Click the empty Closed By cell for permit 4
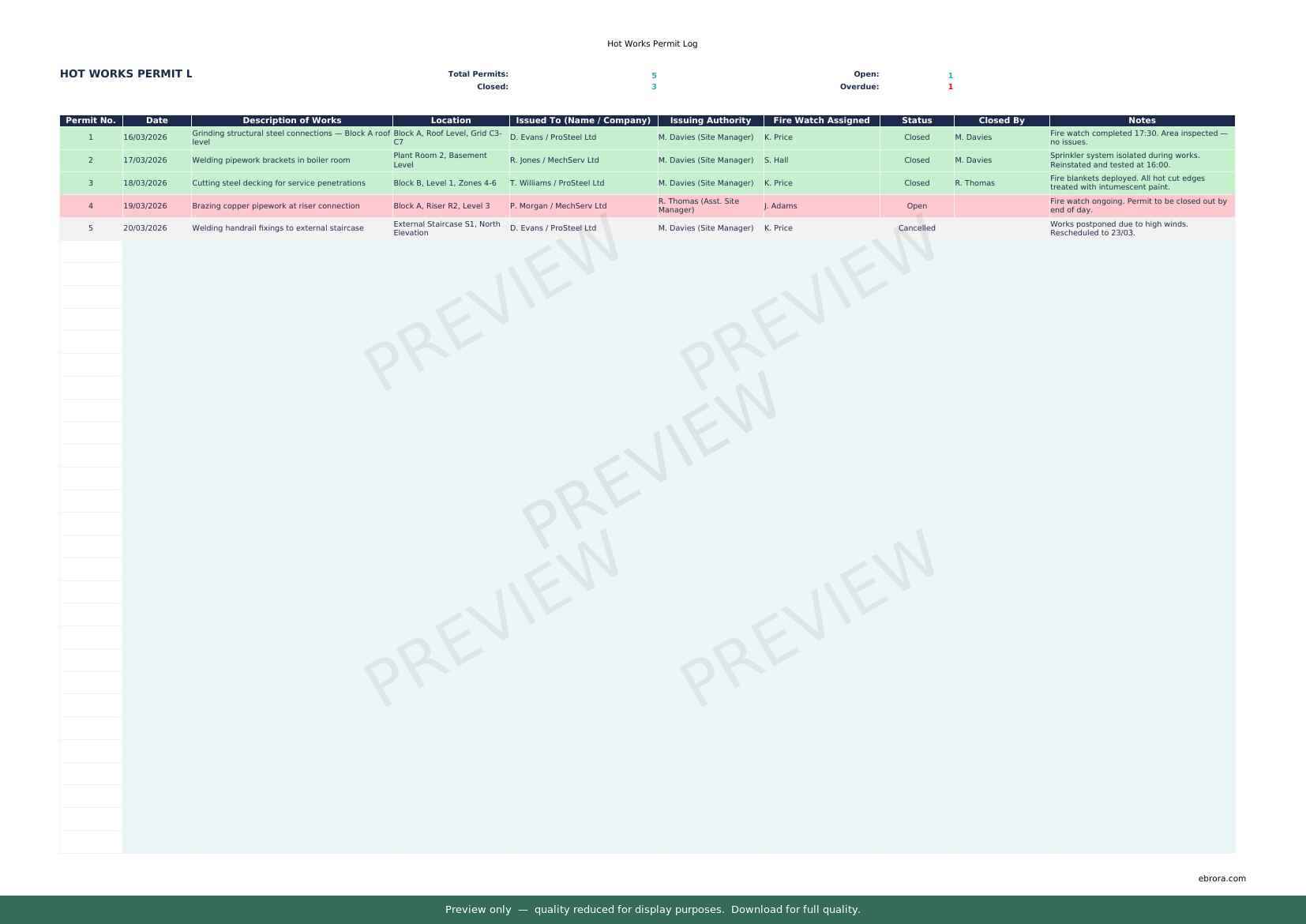 pyautogui.click(x=1001, y=206)
